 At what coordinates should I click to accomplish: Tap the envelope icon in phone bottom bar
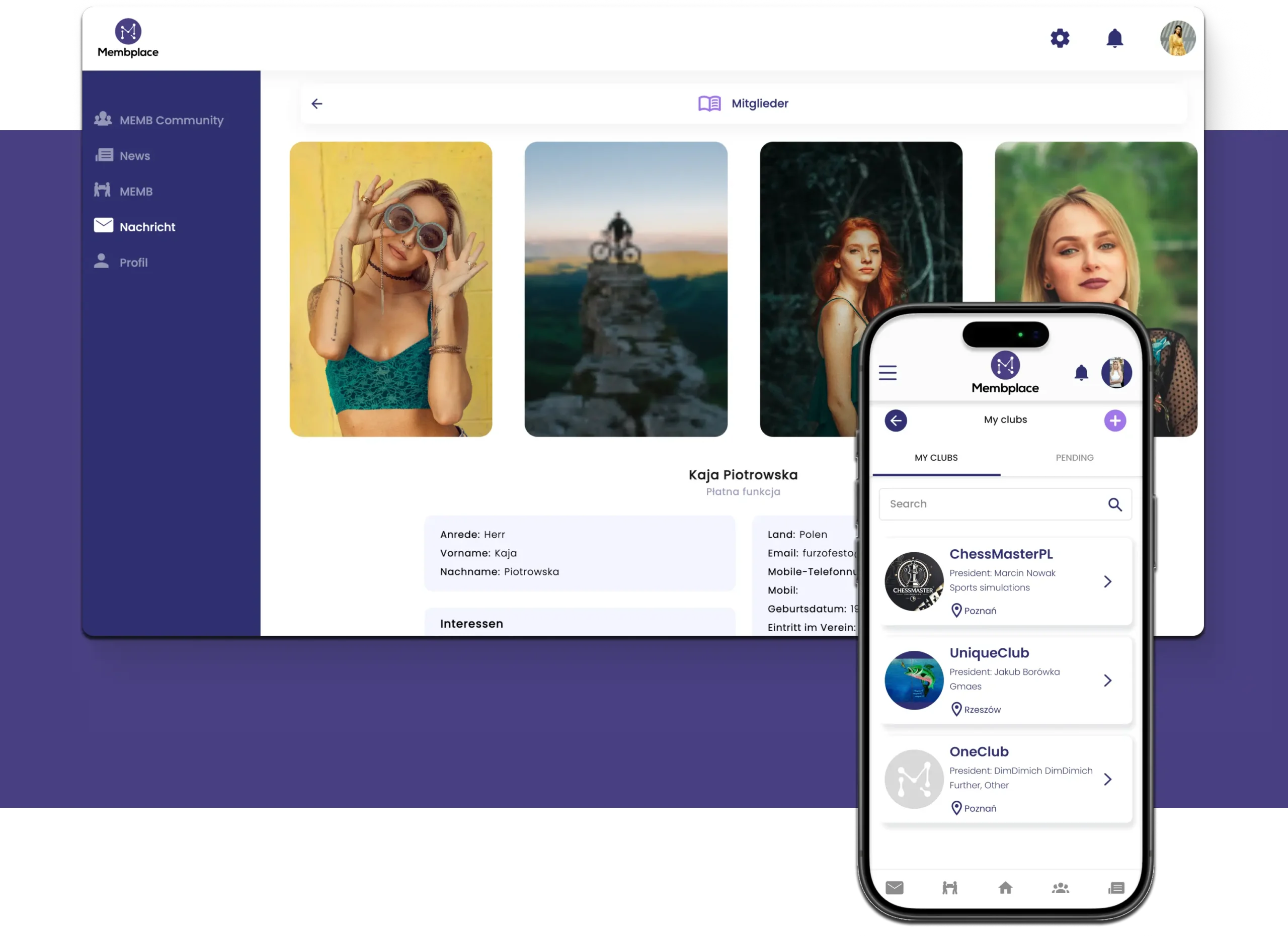coord(895,888)
